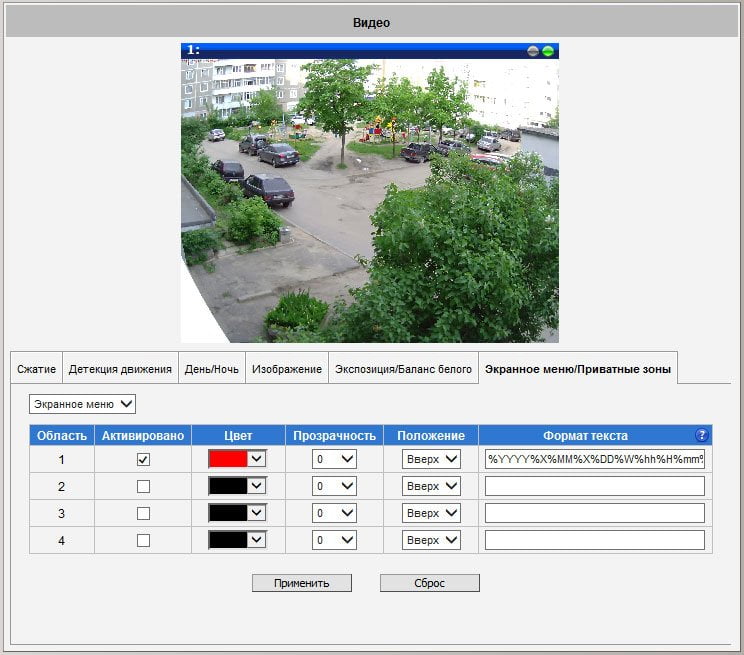Switch to the Сжатие tab
The width and height of the screenshot is (744, 655).
37,369
